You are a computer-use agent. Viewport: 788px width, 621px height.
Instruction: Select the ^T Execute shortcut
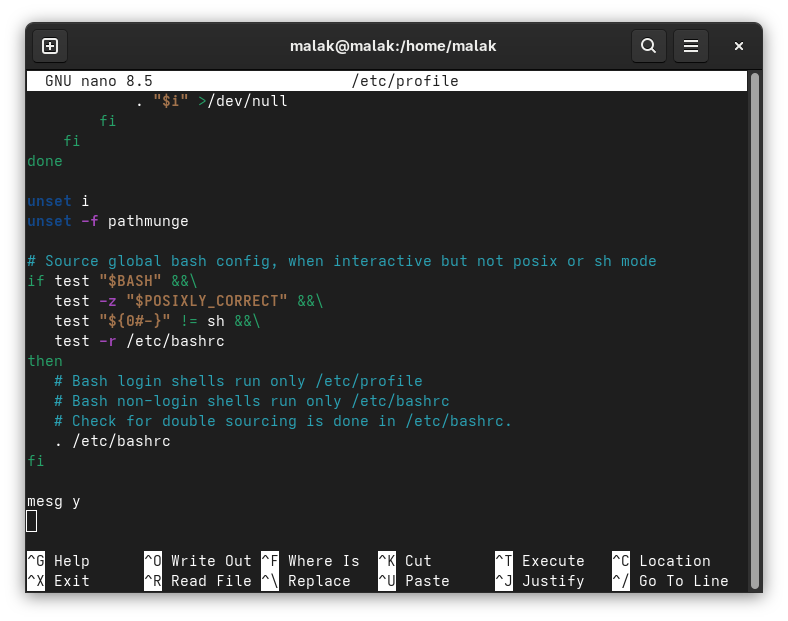(540, 561)
